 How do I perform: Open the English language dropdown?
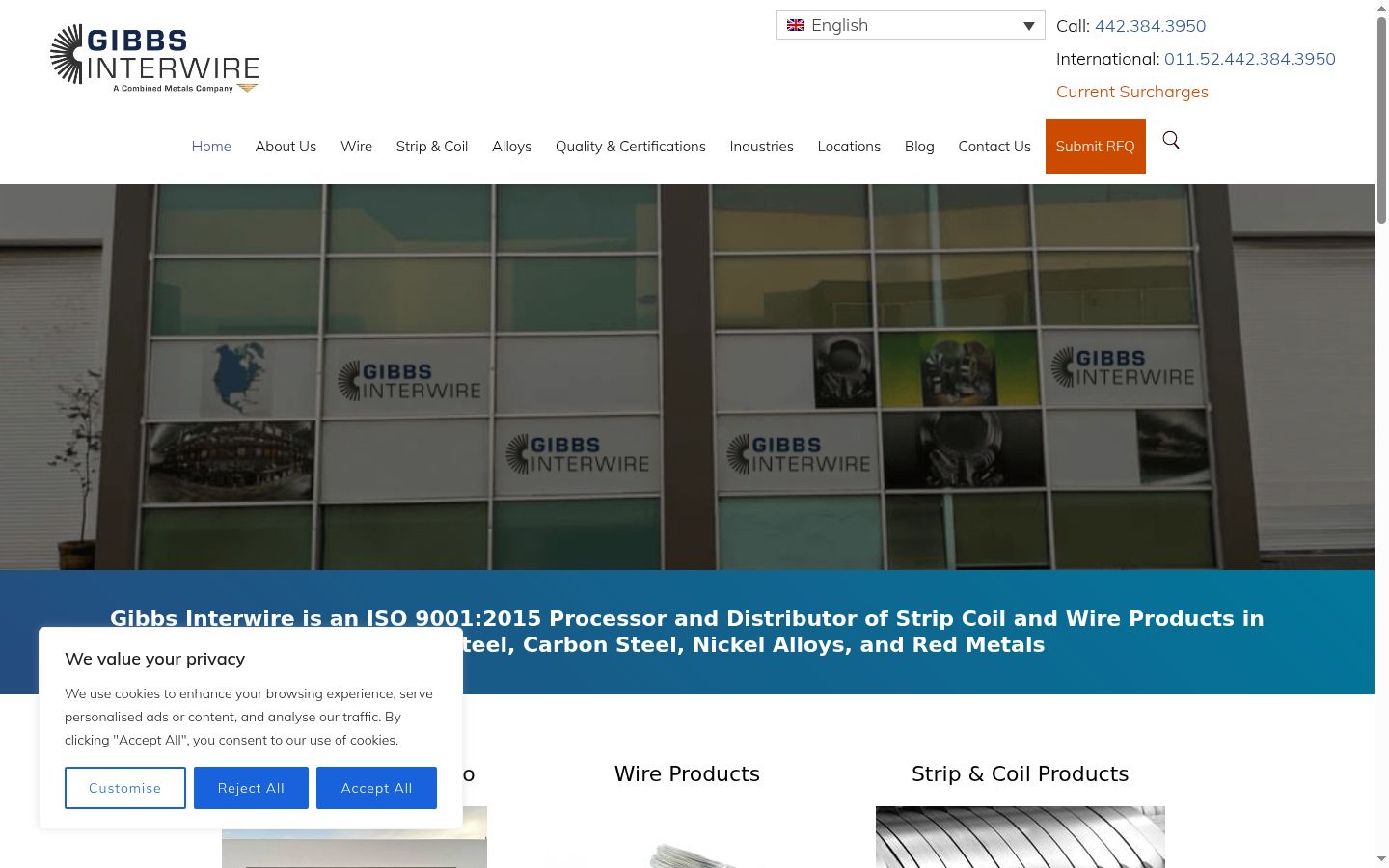point(911,25)
